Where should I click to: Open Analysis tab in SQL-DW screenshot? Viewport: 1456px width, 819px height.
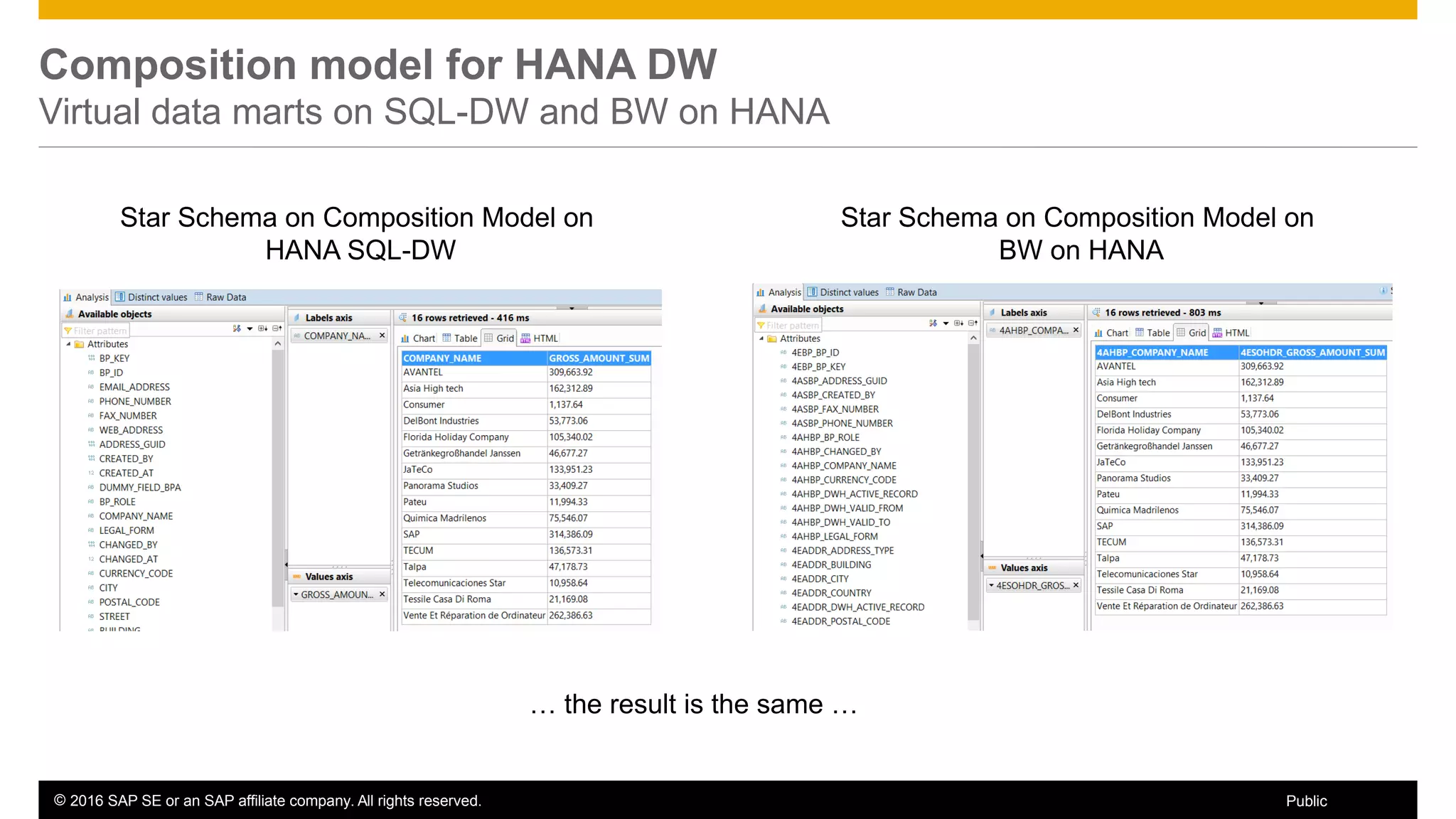pyautogui.click(x=86, y=297)
